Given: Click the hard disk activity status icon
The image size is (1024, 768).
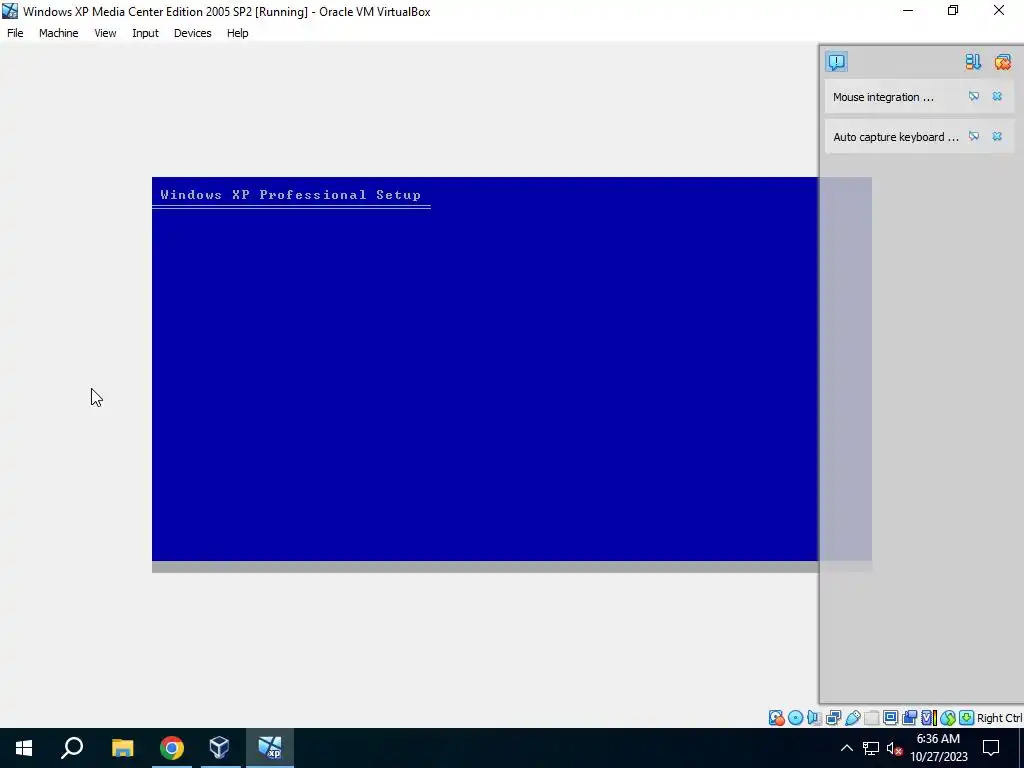Looking at the screenshot, I should point(776,718).
